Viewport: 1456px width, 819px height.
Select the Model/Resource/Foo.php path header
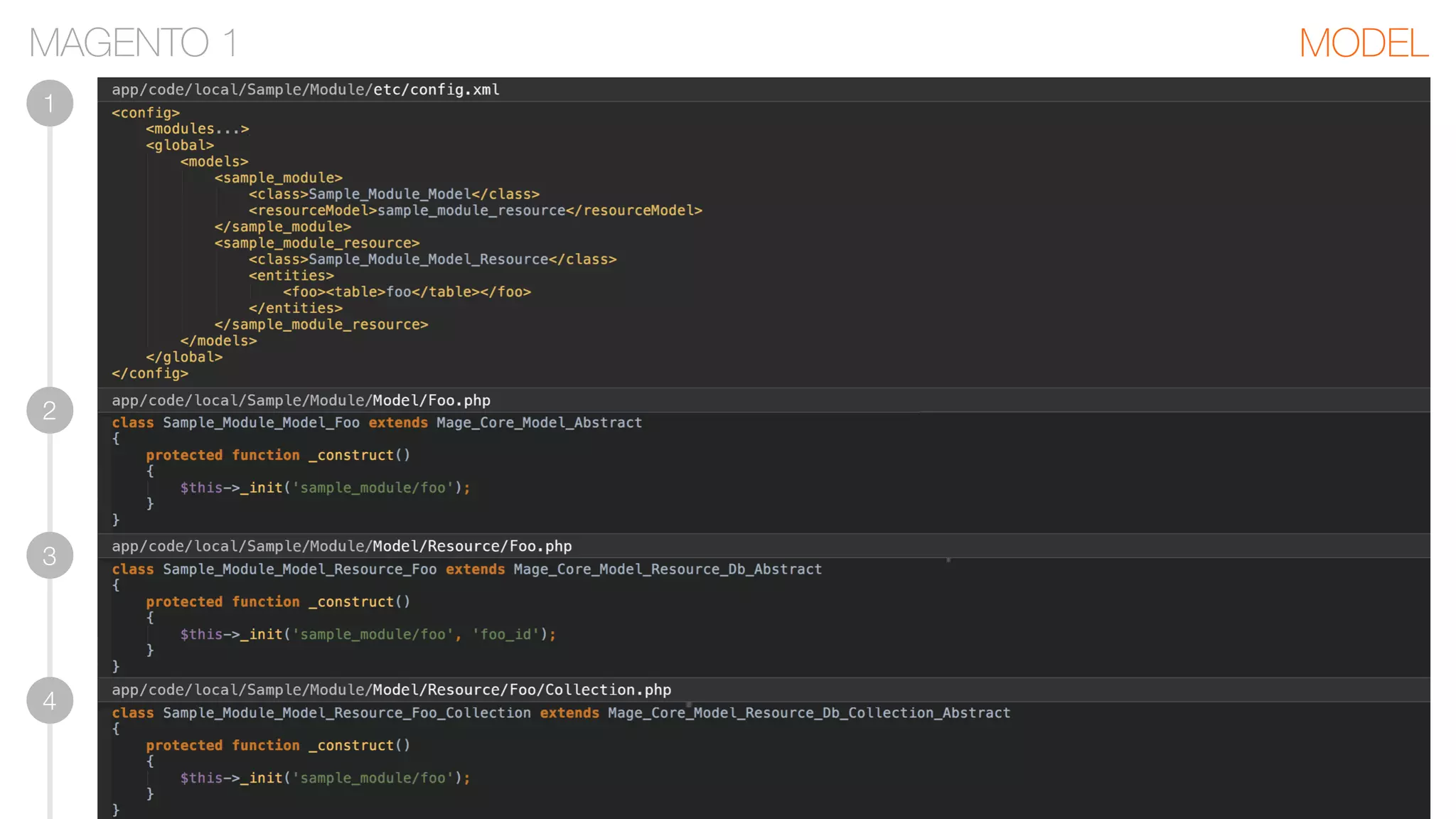tap(341, 546)
